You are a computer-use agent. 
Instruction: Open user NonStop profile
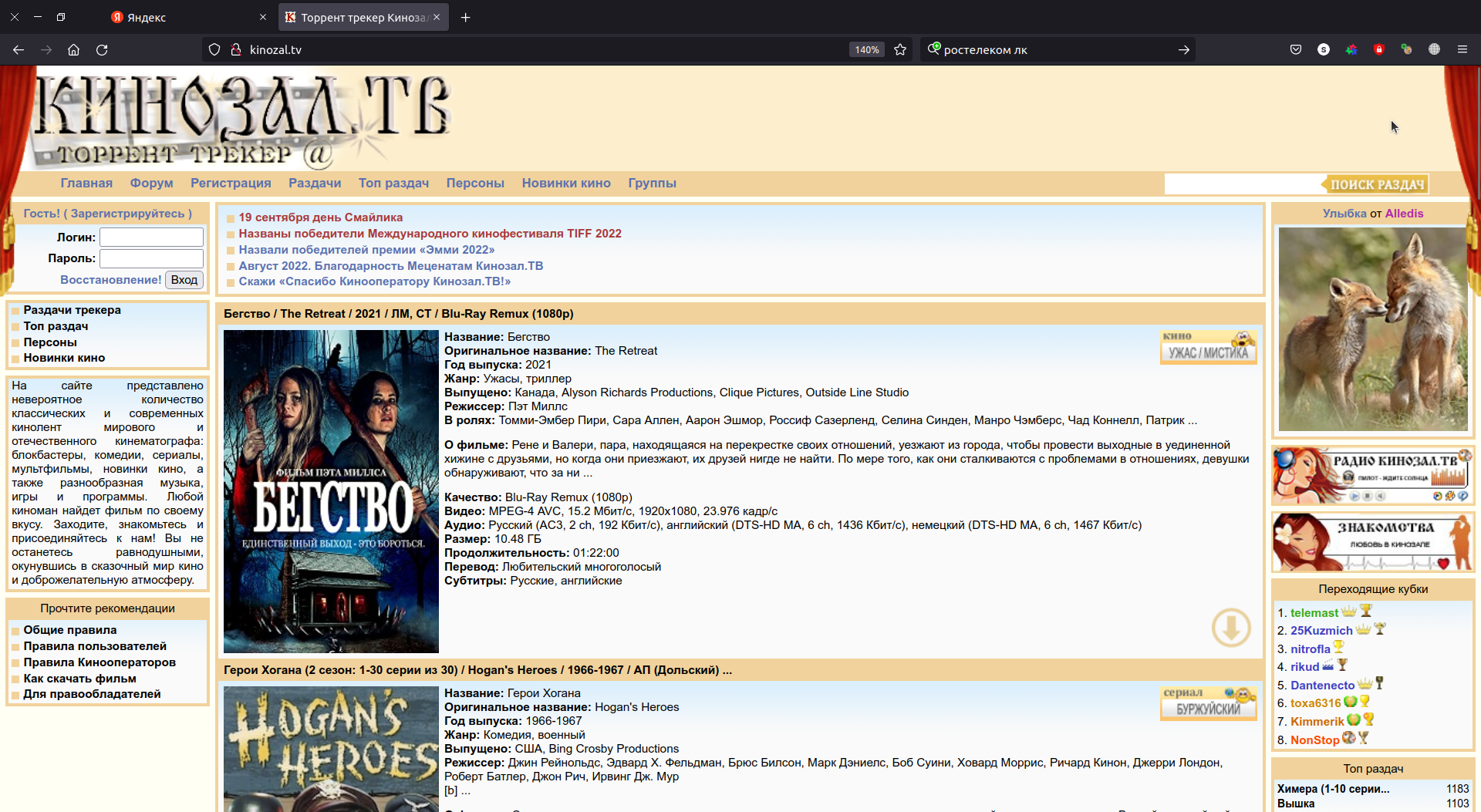click(x=1315, y=740)
